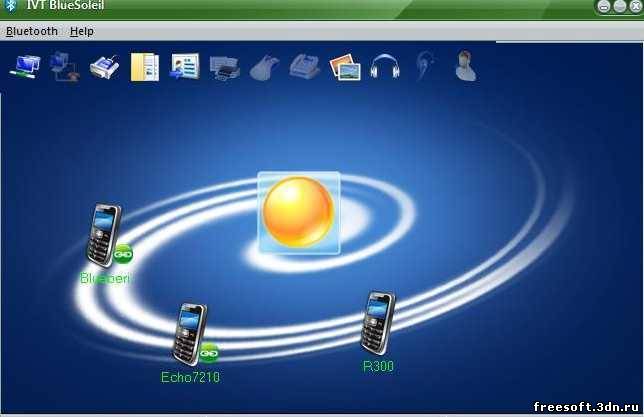Select the headphones audio service icon

(384, 66)
